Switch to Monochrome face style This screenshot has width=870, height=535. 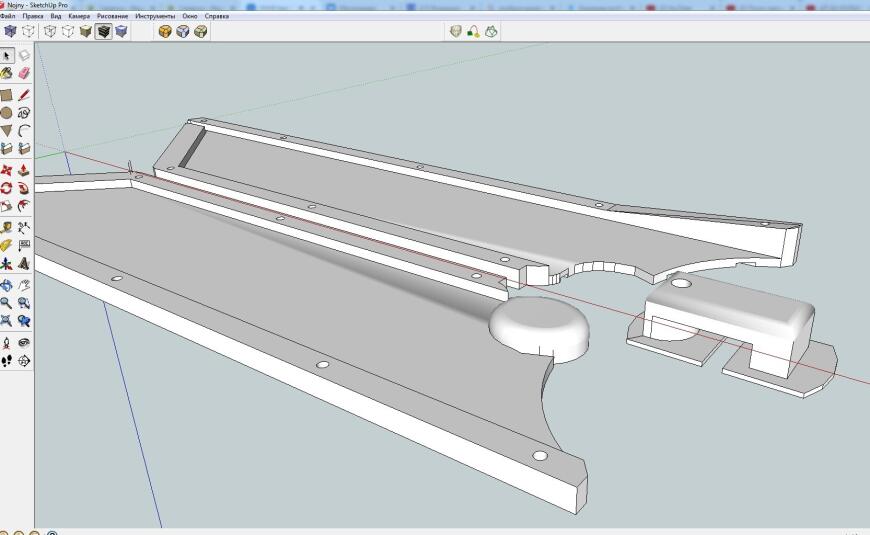click(121, 31)
